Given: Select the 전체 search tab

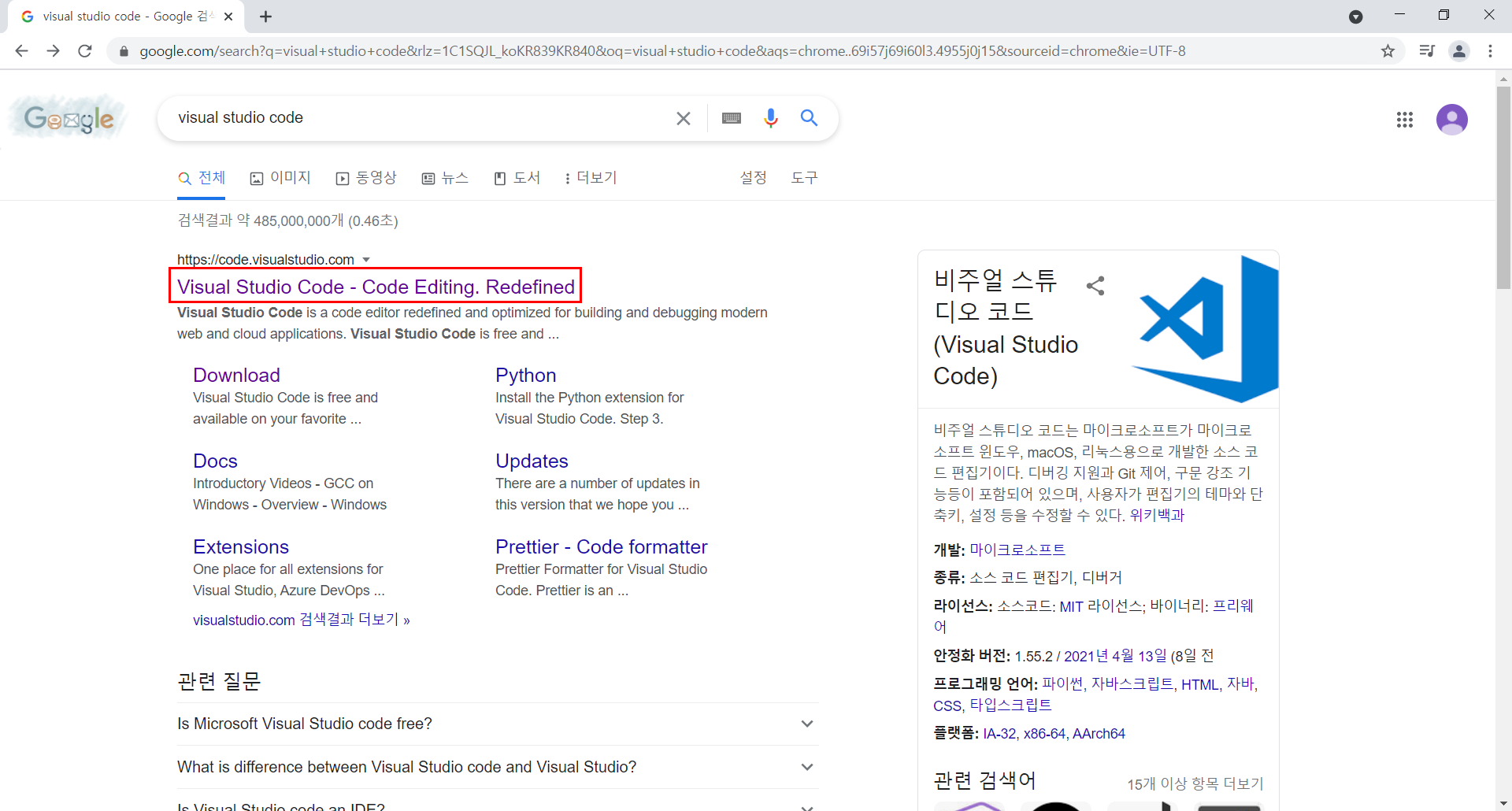Looking at the screenshot, I should [202, 178].
